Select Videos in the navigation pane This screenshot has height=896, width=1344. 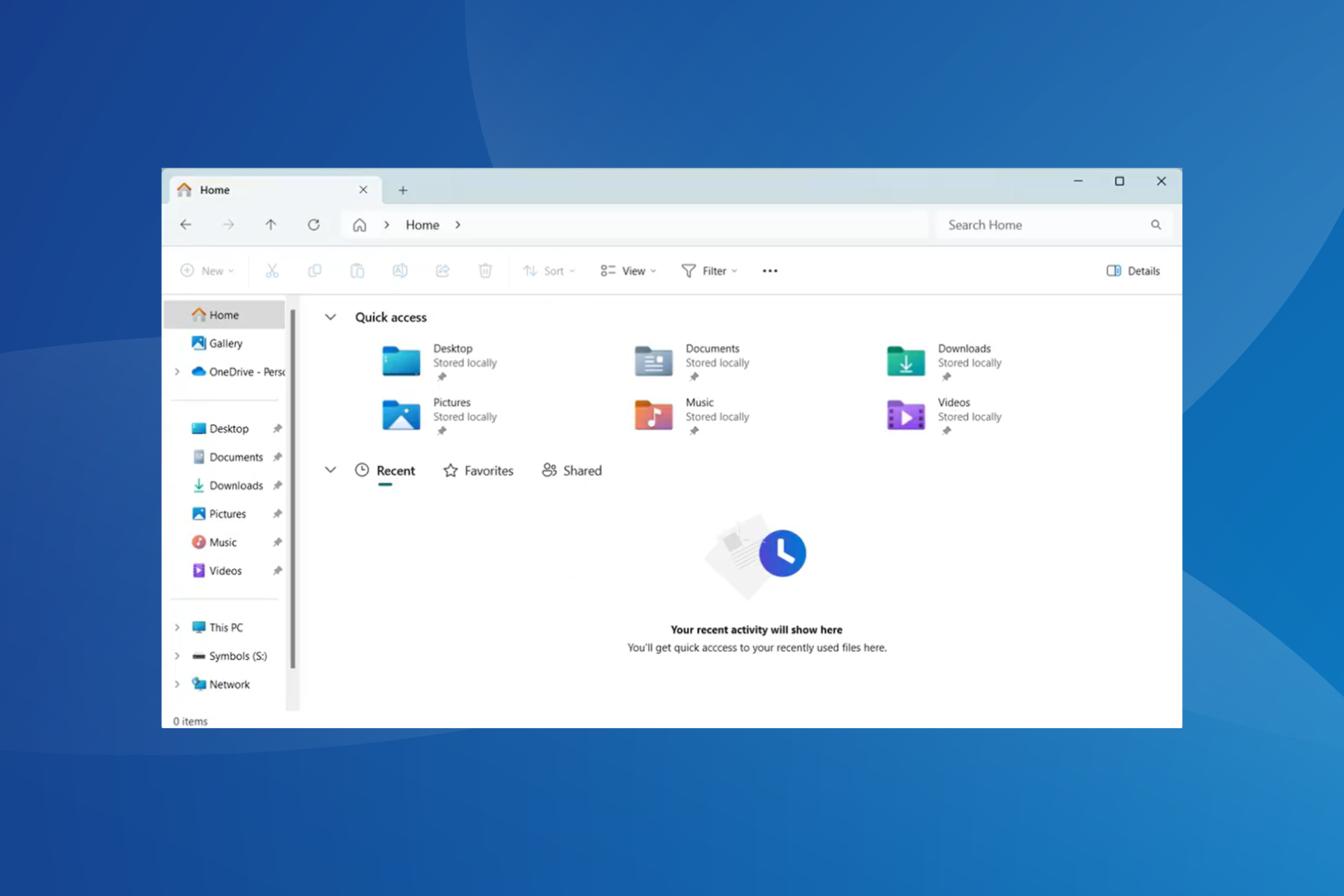coord(216,570)
